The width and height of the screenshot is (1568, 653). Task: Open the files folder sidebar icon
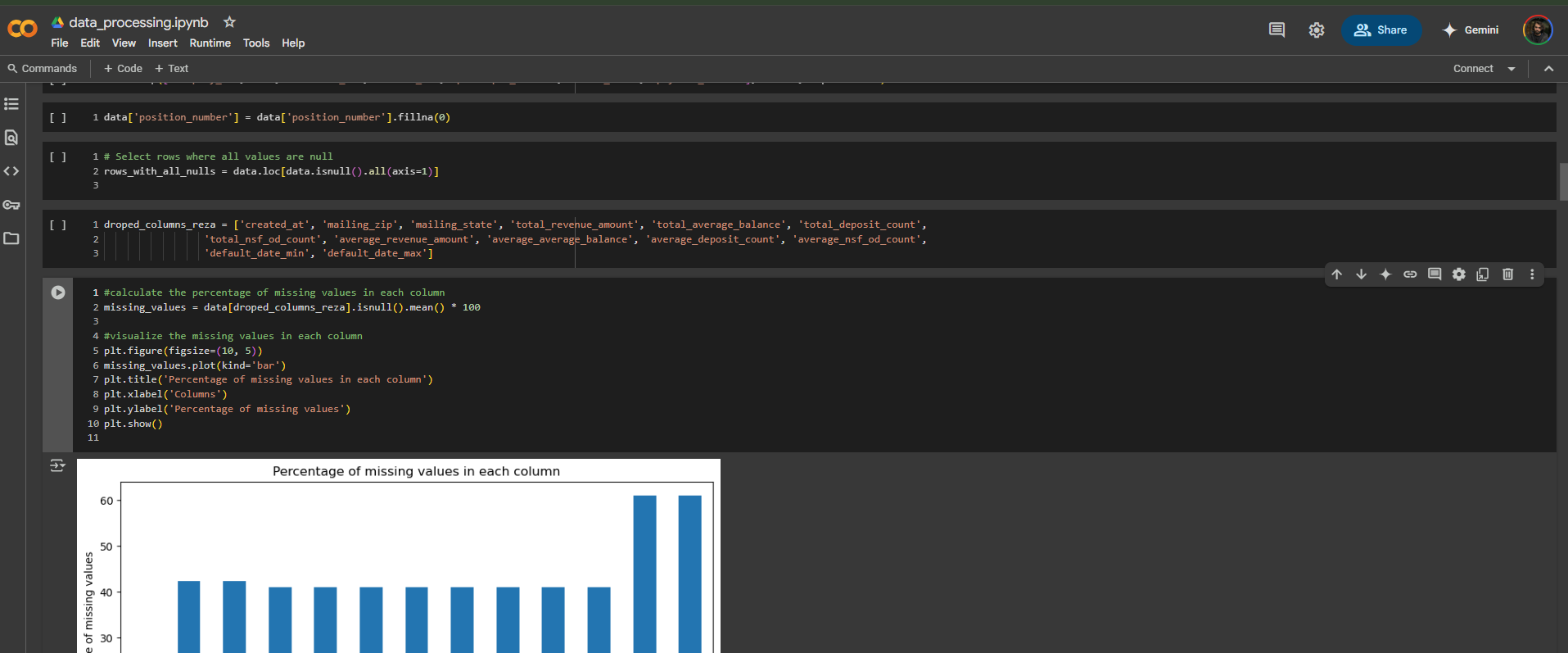tap(11, 238)
